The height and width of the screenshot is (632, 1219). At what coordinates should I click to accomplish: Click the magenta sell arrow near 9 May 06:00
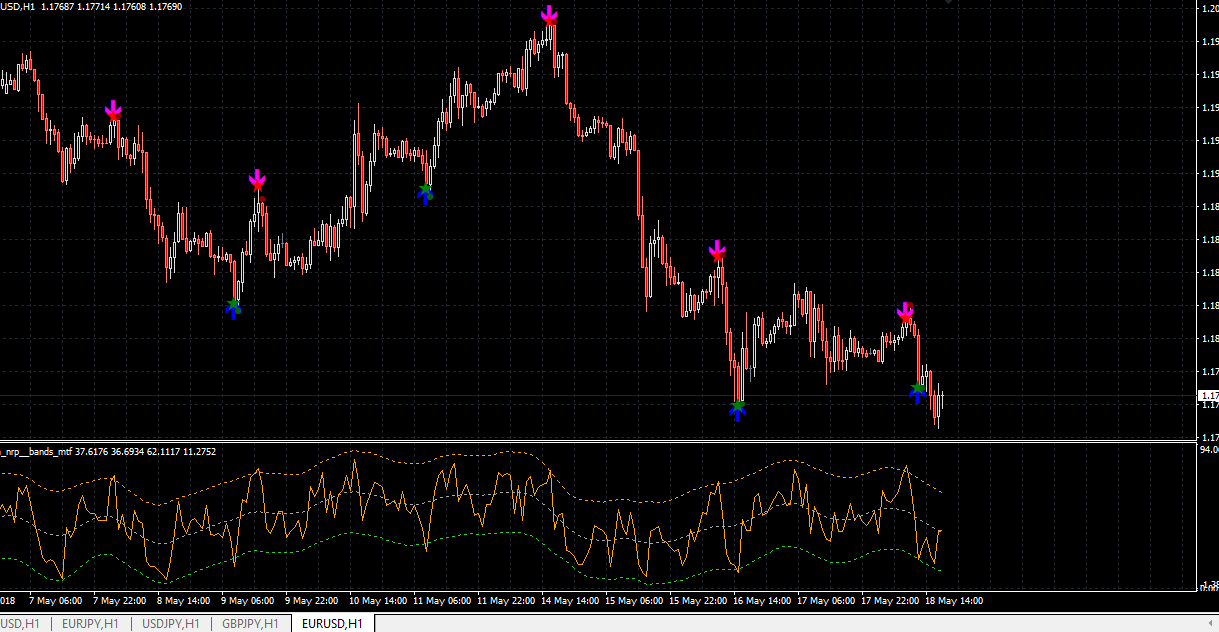click(258, 179)
